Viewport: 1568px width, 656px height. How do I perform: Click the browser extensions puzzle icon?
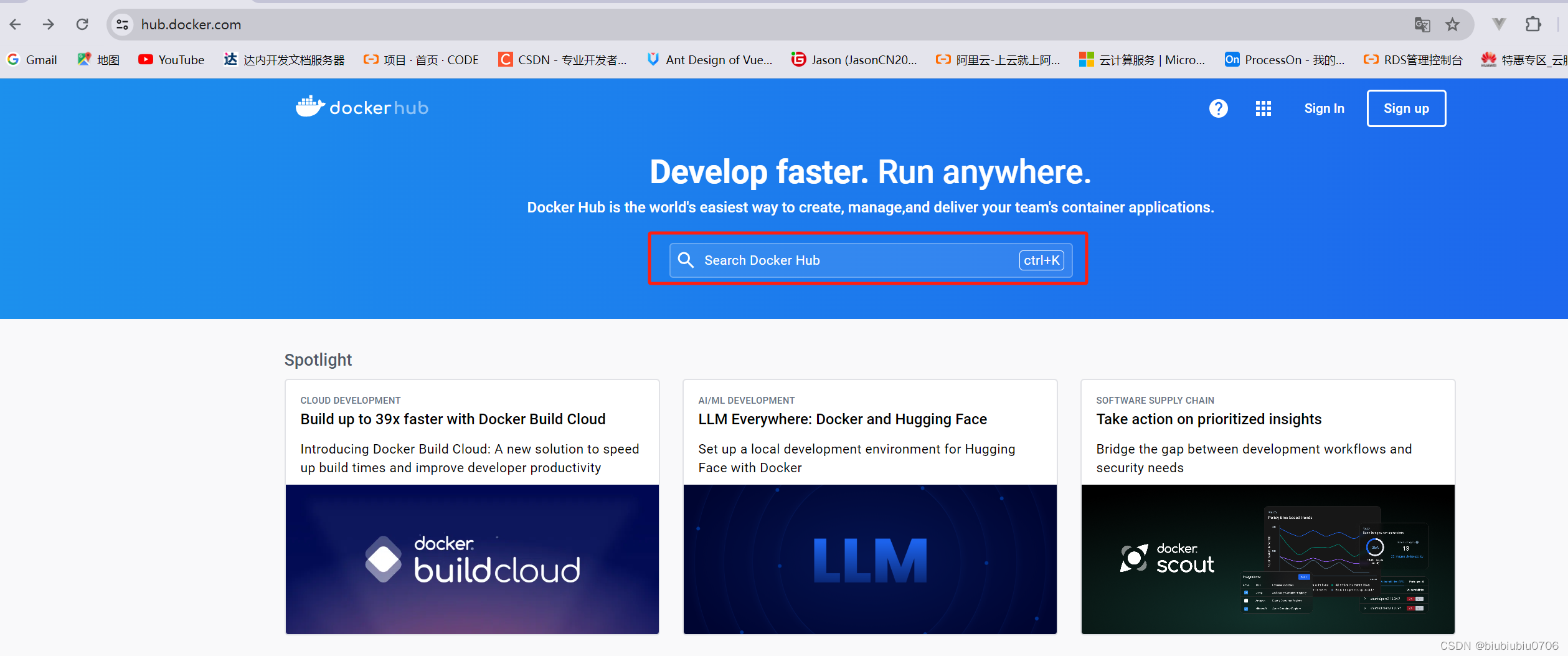(1533, 24)
